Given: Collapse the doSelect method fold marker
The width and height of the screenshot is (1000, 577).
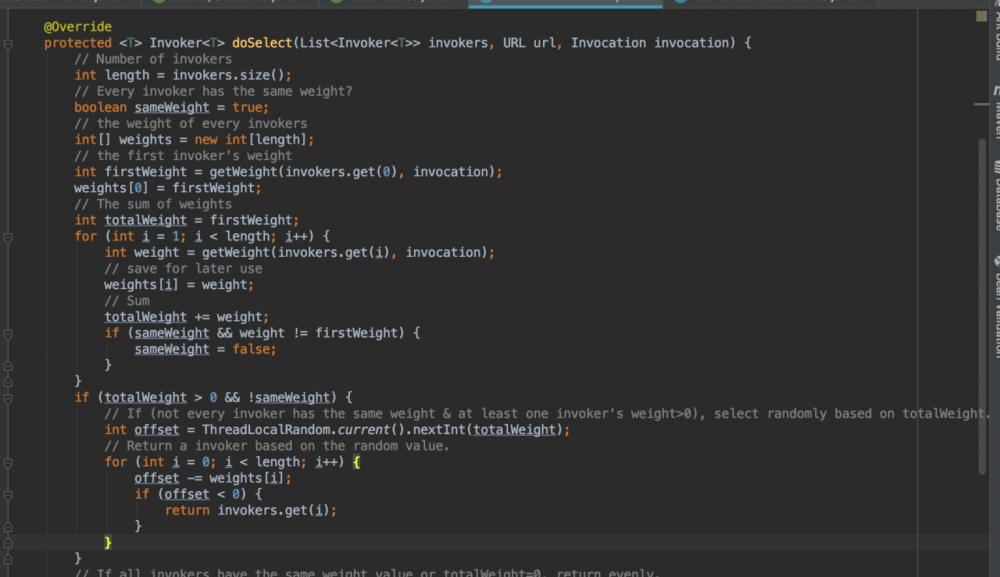Looking at the screenshot, I should 8,44.
